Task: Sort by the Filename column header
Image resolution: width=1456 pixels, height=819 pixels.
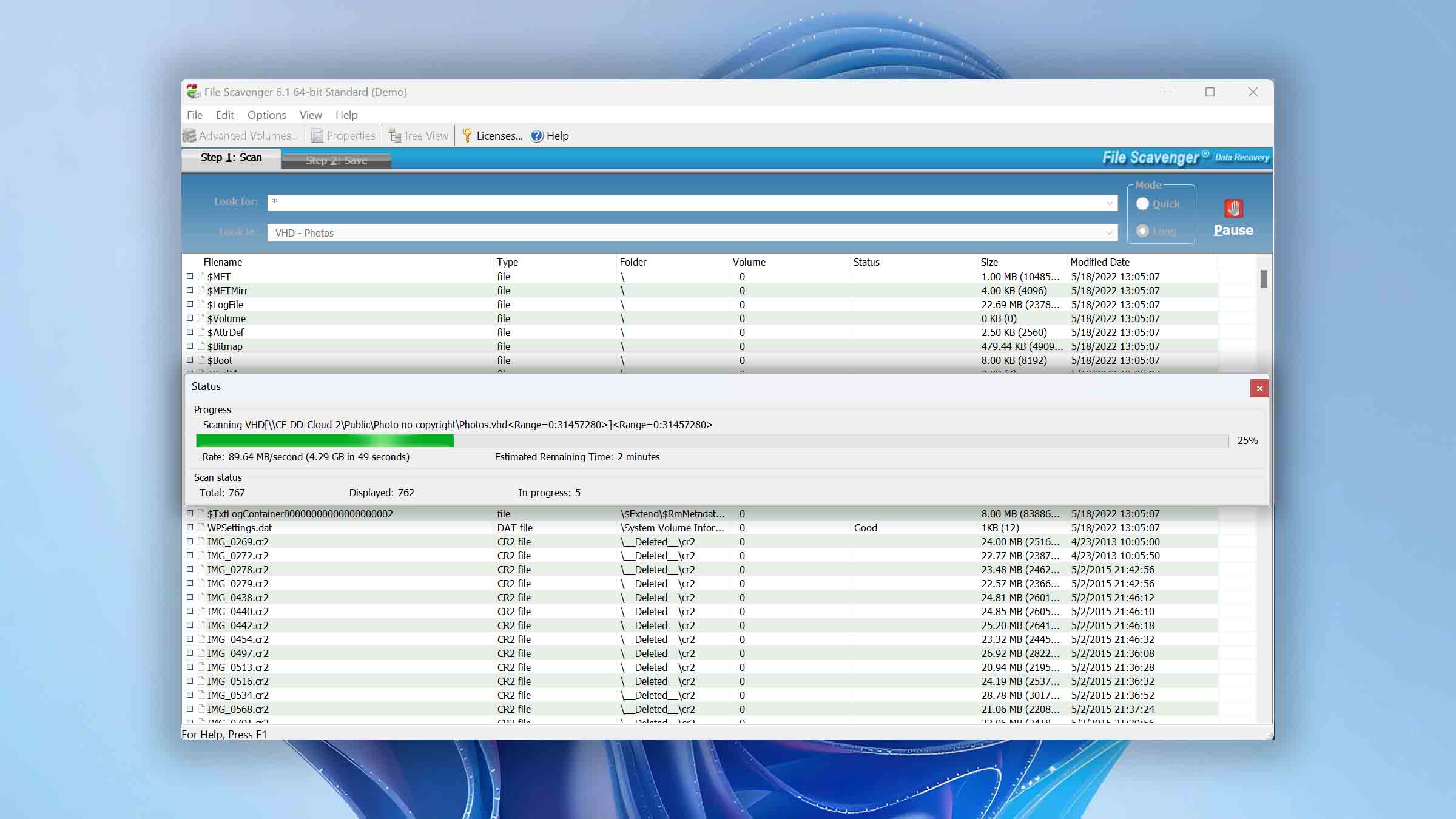Action: click(223, 263)
